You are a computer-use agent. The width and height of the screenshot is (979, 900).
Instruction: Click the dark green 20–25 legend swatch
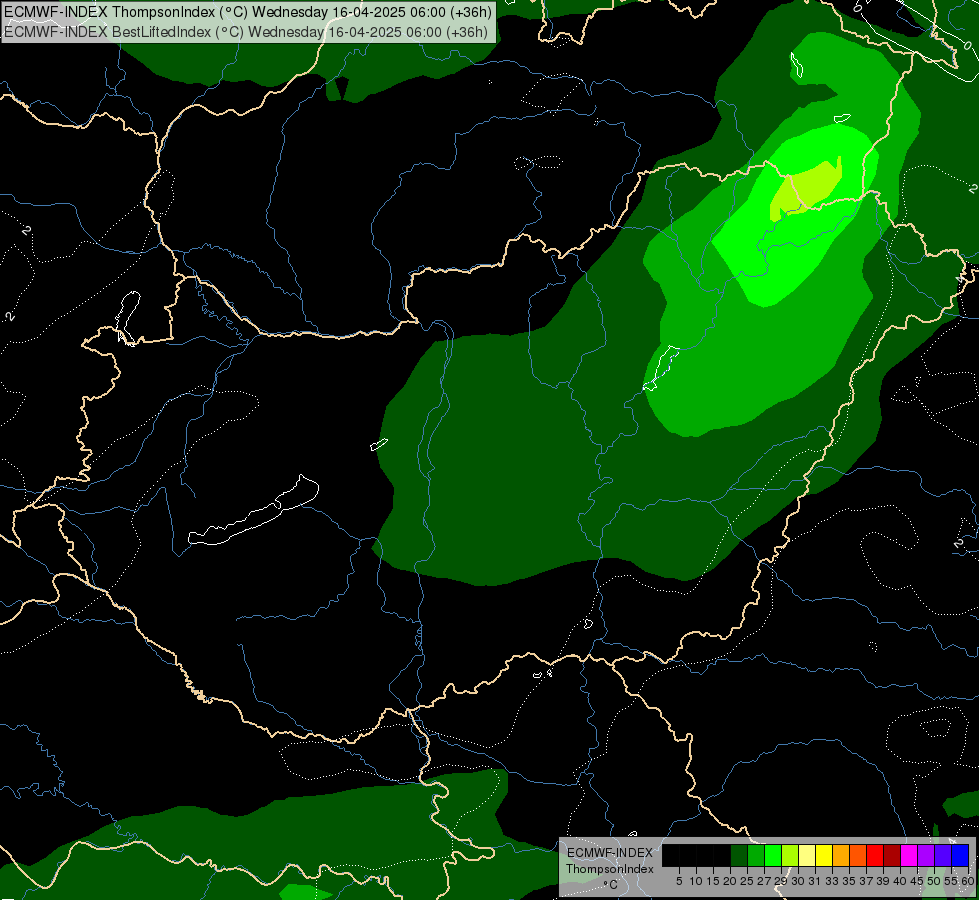pos(739,855)
